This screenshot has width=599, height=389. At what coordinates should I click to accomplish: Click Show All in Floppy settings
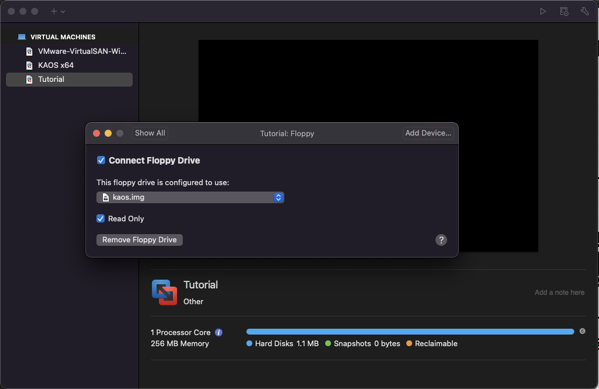(150, 133)
